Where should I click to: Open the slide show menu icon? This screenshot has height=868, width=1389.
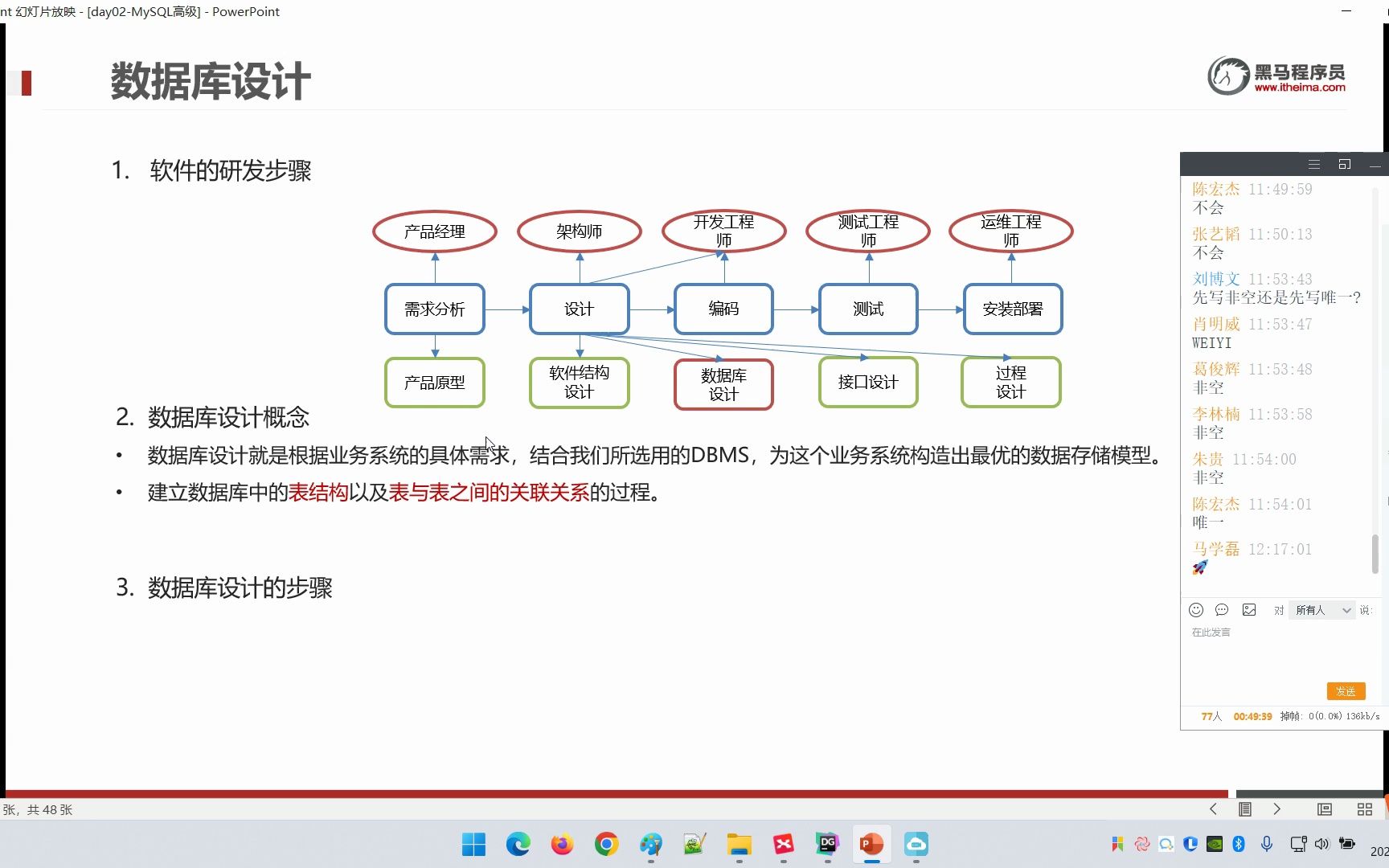[1245, 809]
